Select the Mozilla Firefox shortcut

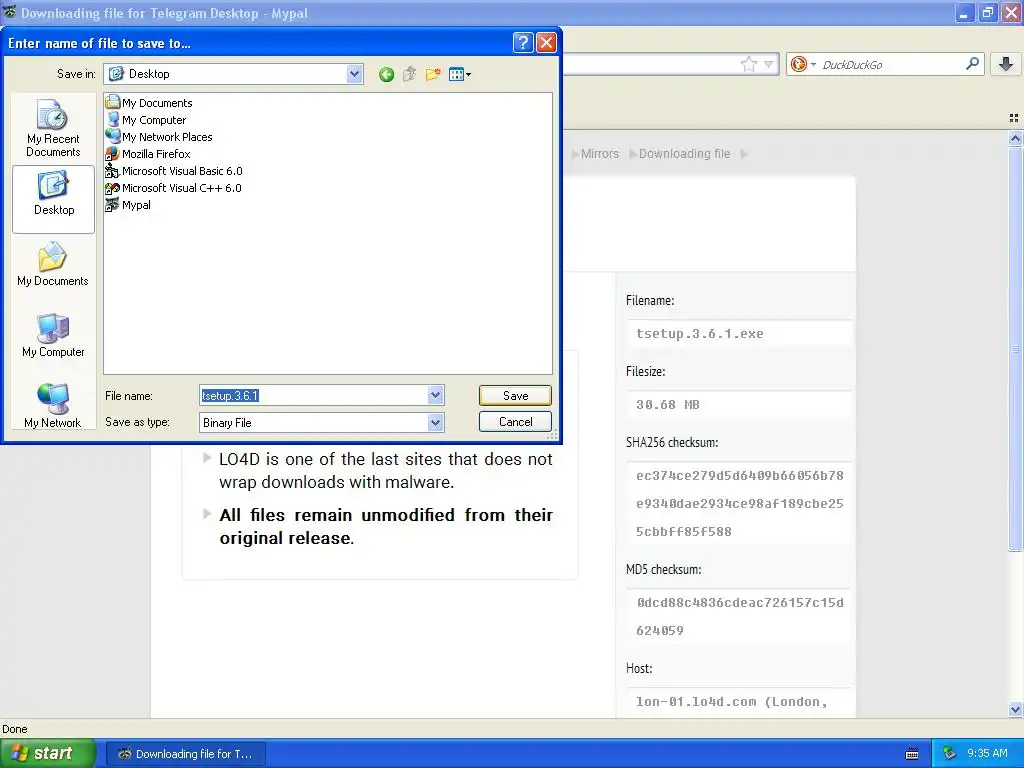pos(148,153)
